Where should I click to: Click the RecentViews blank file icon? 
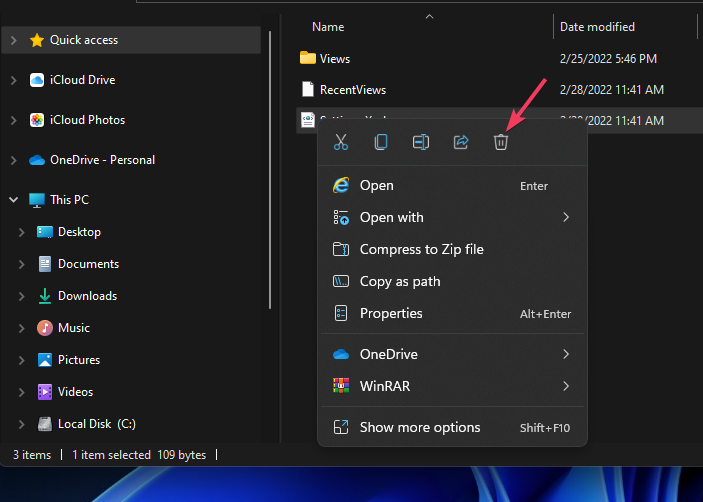(308, 89)
